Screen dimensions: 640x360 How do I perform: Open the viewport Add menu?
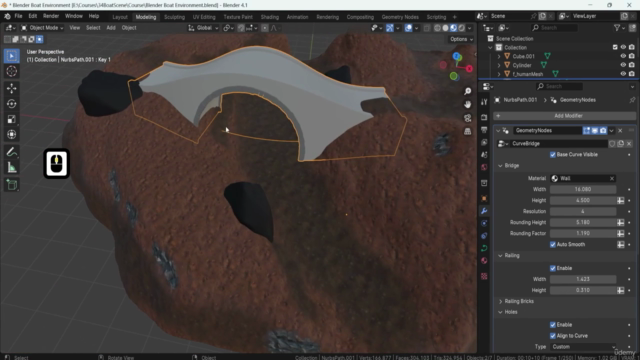[x=111, y=28]
